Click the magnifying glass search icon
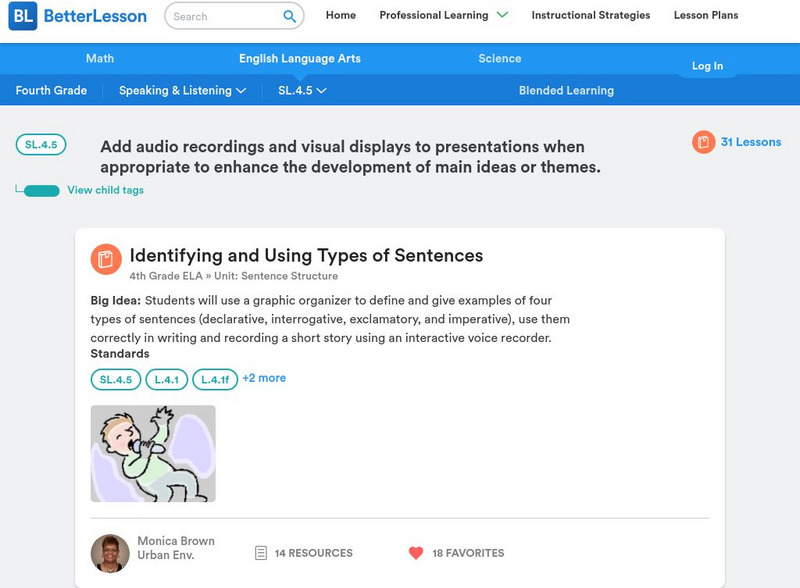 (x=289, y=16)
